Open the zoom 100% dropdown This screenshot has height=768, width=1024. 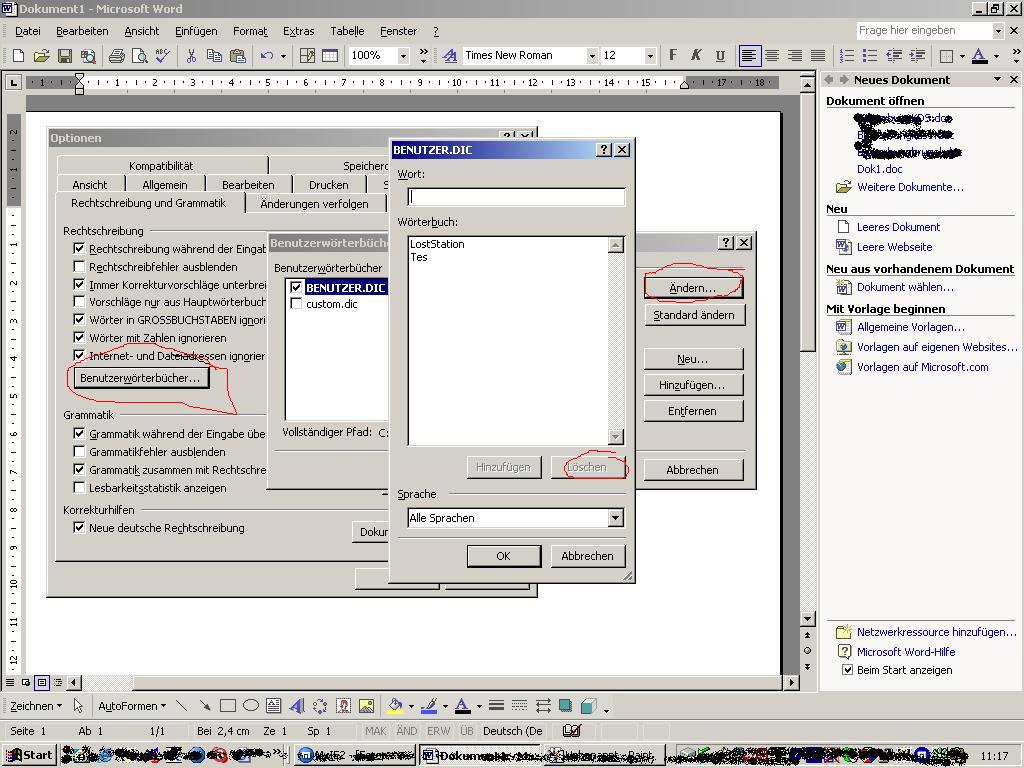403,56
